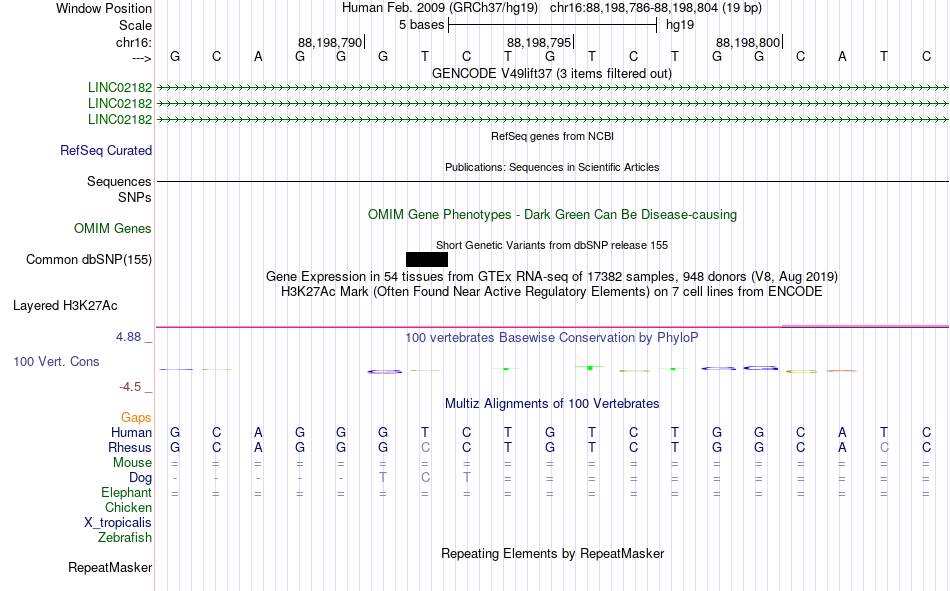Select the Elephant species row label
Image resolution: width=950 pixels, height=591 pixels.
click(127, 493)
